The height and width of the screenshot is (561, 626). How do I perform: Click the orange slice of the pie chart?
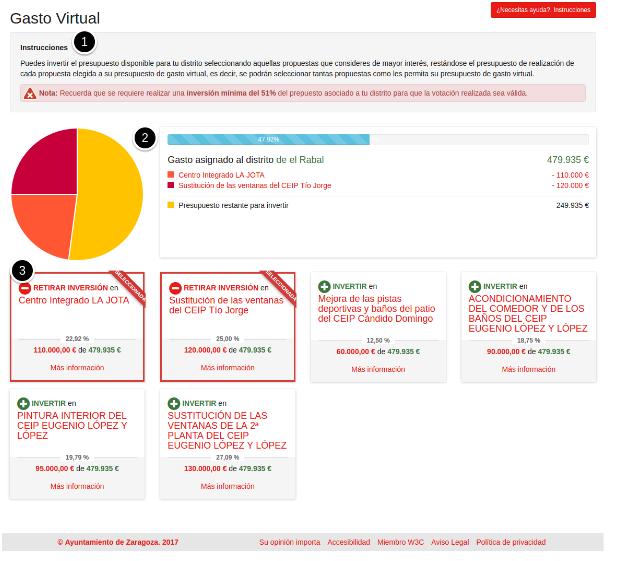click(40, 222)
